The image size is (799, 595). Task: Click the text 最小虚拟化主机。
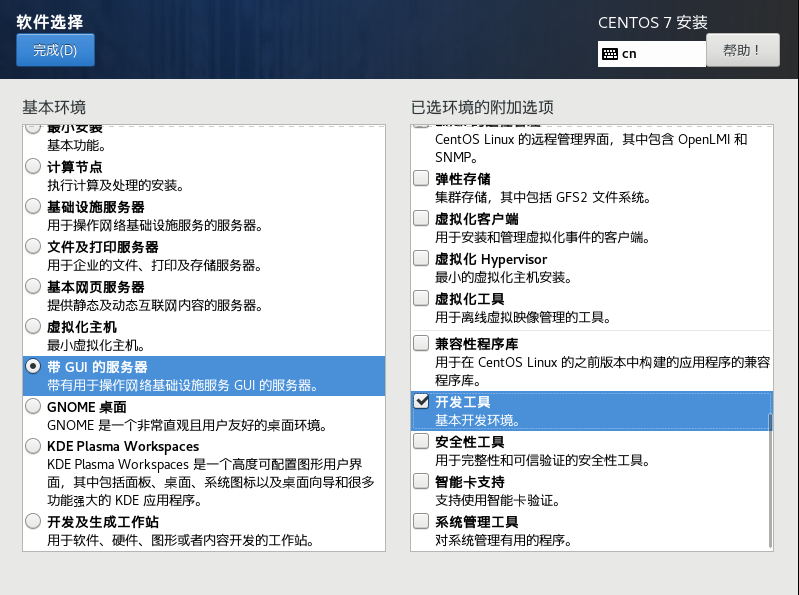tap(96, 345)
